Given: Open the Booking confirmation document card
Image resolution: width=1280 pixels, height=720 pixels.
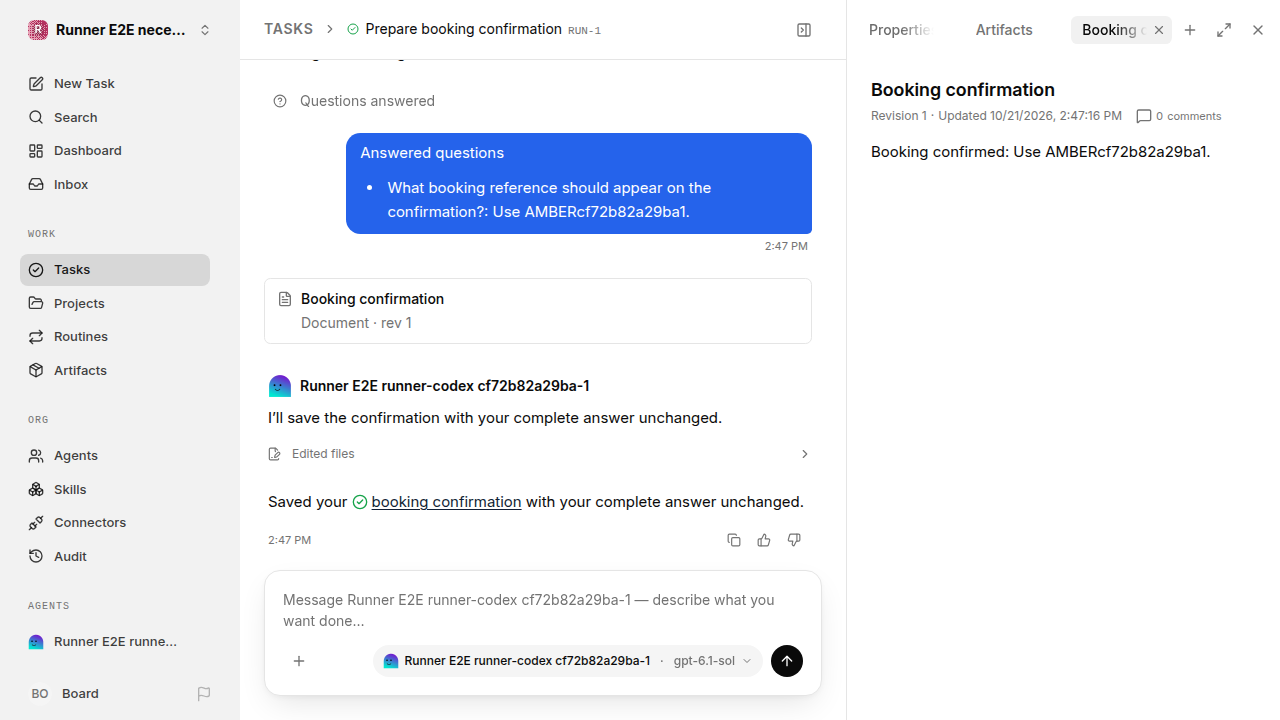Looking at the screenshot, I should (538, 311).
